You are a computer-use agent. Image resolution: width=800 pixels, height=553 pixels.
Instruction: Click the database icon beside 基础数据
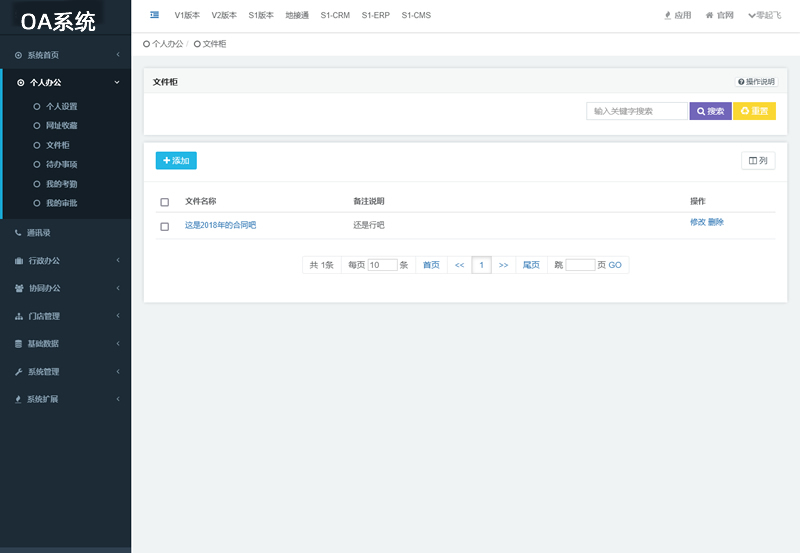pyautogui.click(x=18, y=344)
